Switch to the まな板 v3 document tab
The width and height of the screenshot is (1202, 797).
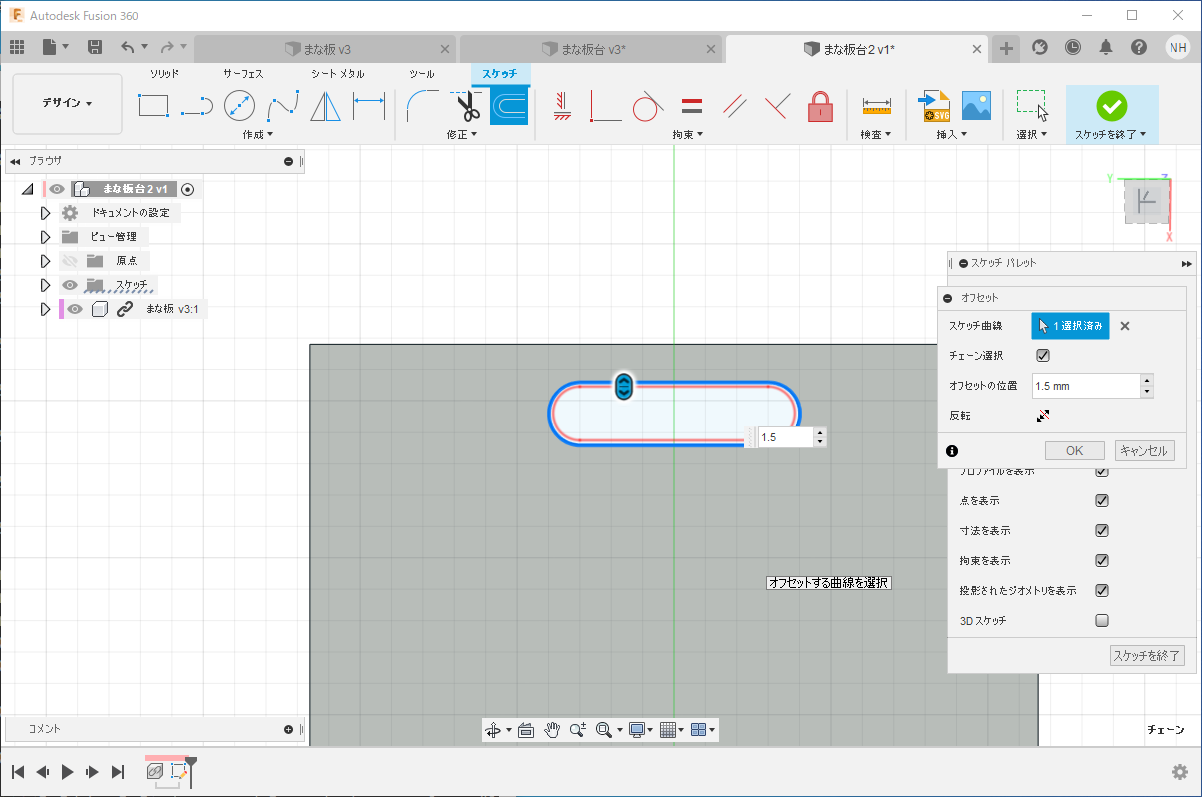326,48
